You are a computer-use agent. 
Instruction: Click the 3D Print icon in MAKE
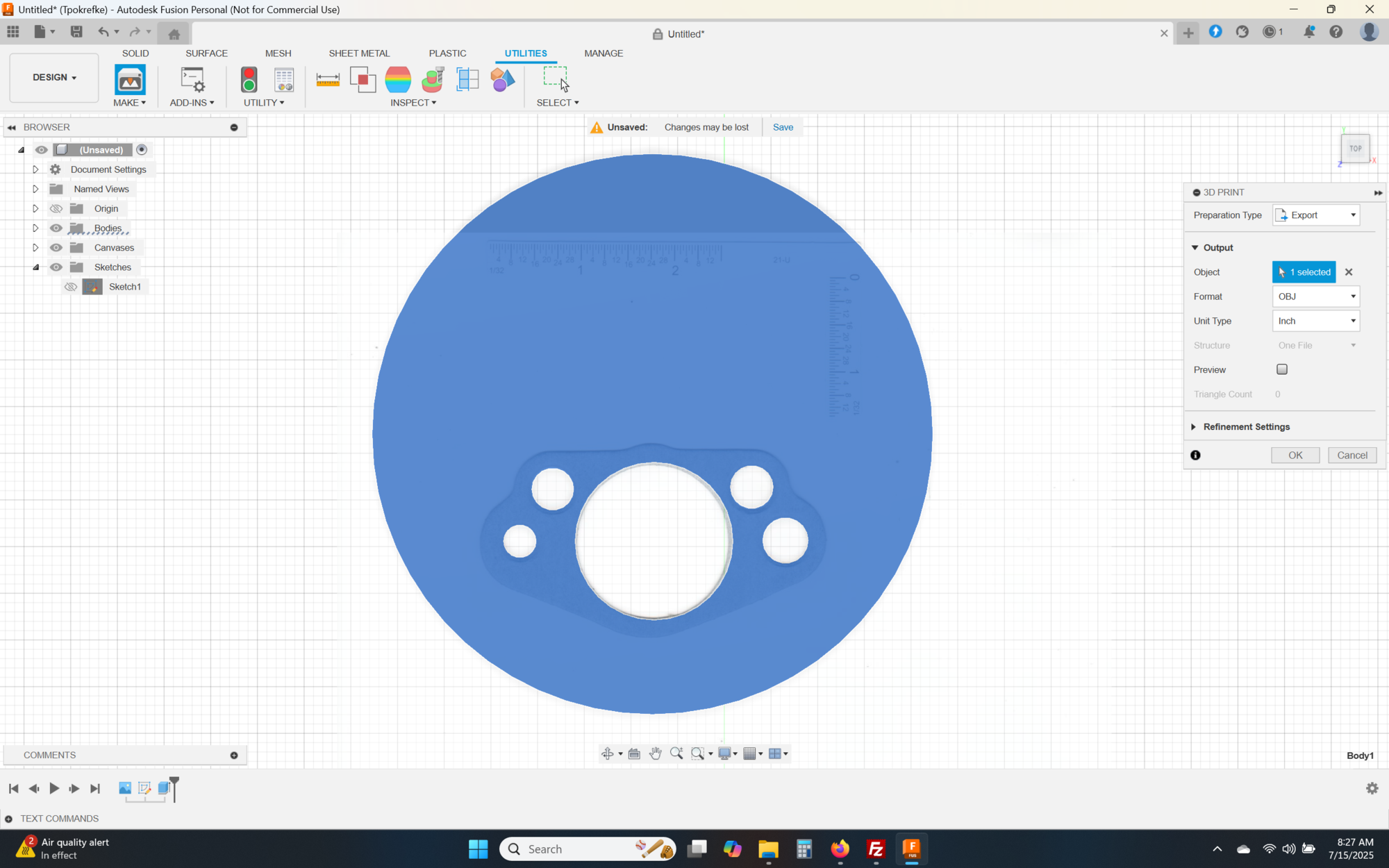[130, 80]
